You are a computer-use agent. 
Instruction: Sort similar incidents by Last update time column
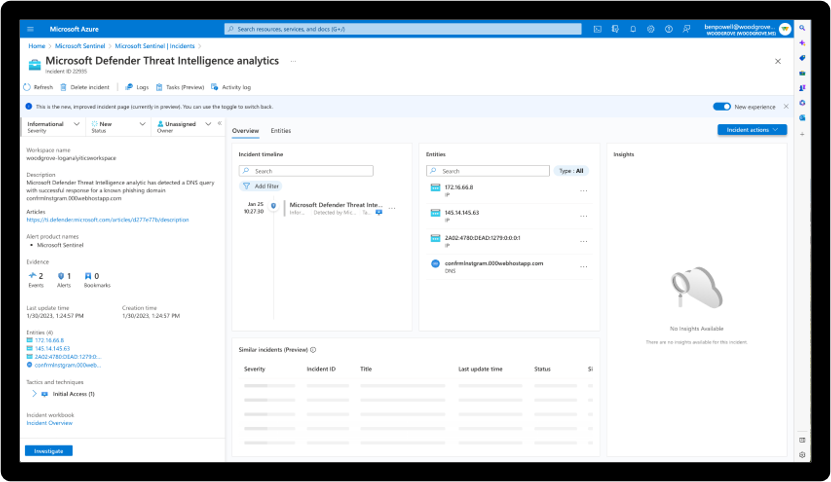point(480,369)
